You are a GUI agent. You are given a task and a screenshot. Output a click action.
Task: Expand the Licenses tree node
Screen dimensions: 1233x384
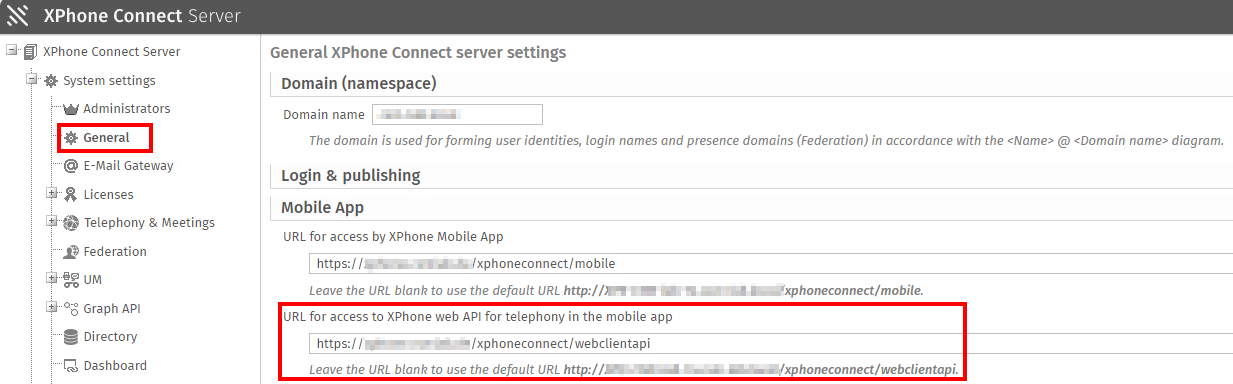[x=52, y=194]
